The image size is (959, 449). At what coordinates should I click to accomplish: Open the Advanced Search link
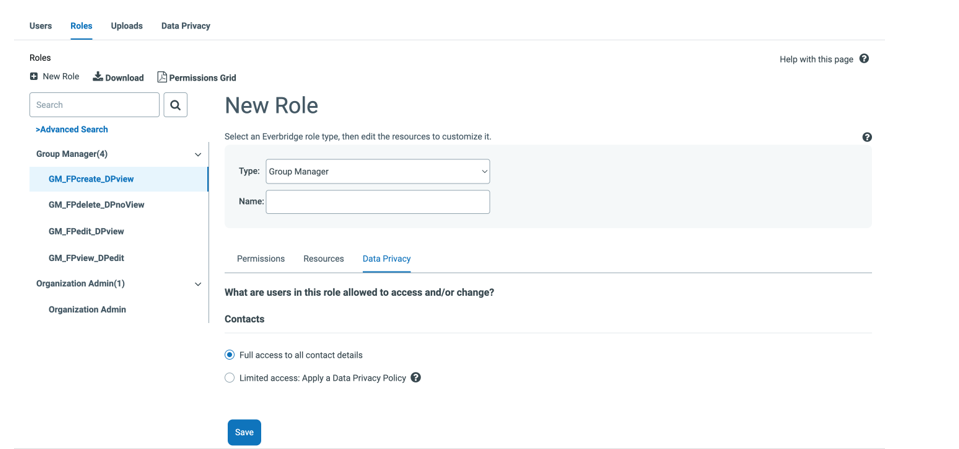click(x=72, y=130)
